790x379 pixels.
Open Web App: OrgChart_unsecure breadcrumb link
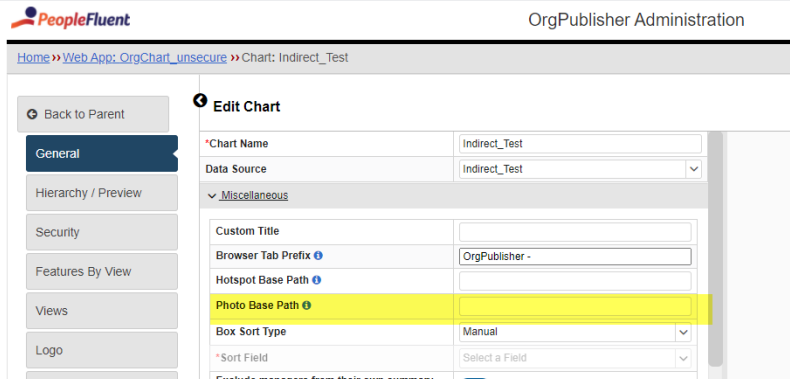click(x=145, y=57)
